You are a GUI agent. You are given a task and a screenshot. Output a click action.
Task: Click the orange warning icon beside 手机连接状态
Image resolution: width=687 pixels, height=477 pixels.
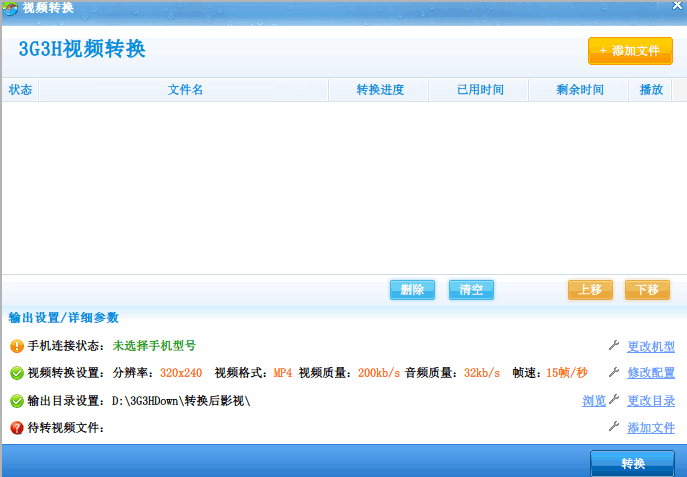[x=17, y=346]
